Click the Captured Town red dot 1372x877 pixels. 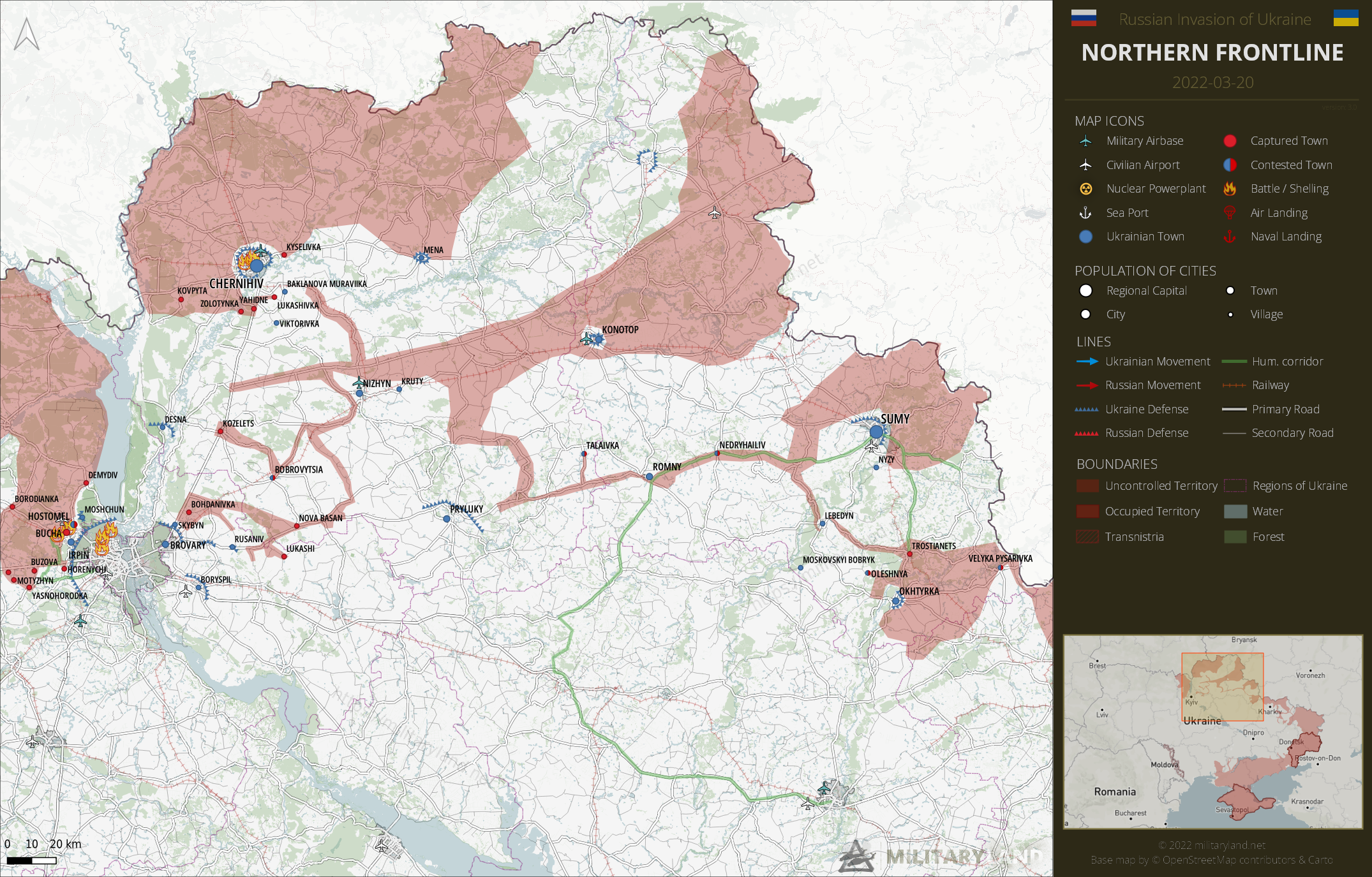pos(1230,141)
